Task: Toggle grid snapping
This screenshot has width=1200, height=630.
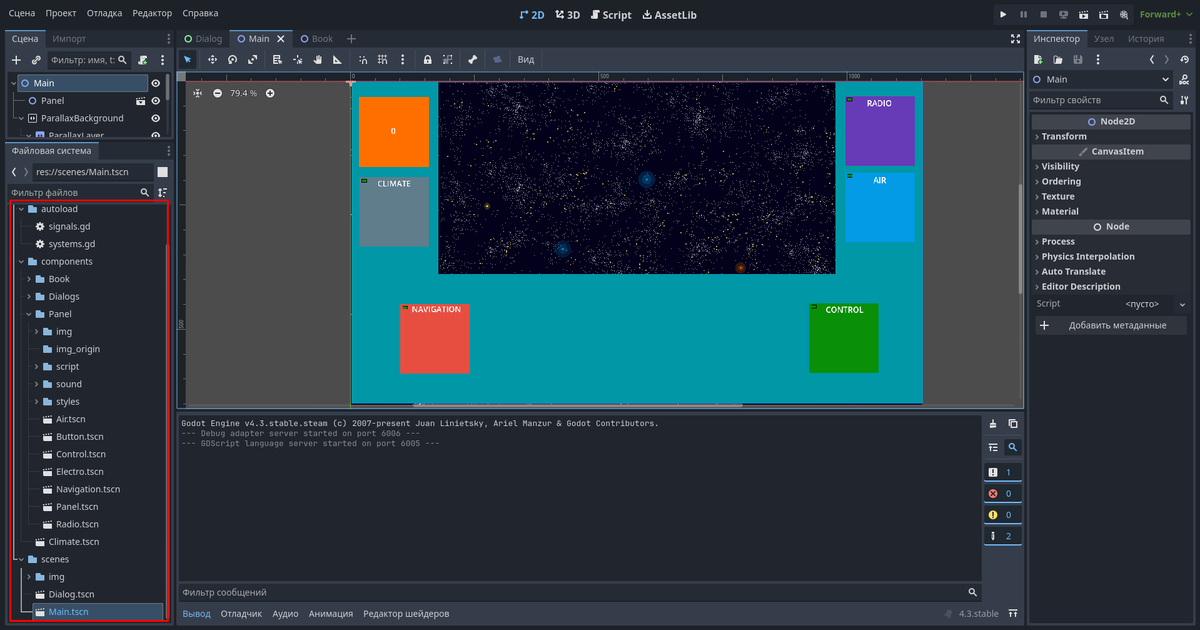Action: point(383,60)
